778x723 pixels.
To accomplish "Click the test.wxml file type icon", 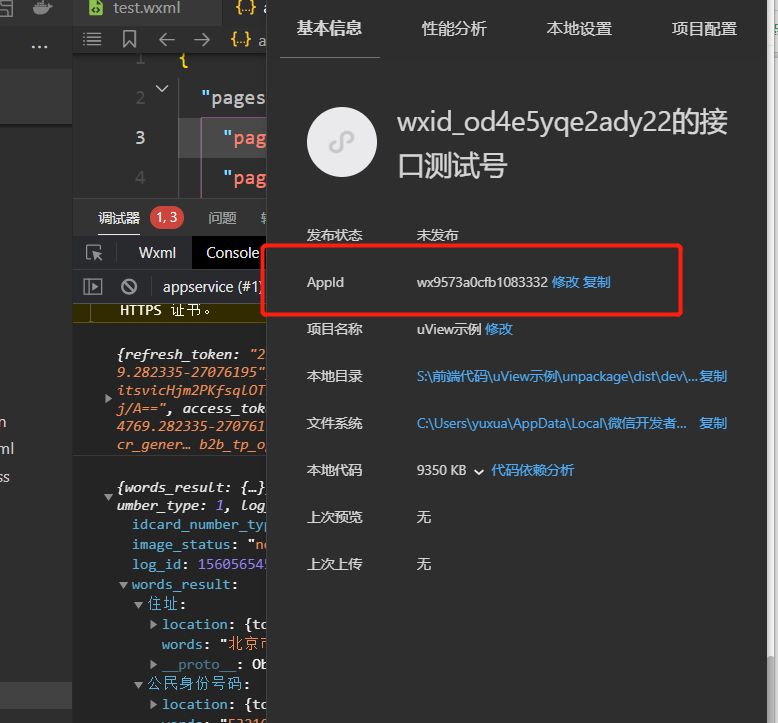I will tap(96, 7).
